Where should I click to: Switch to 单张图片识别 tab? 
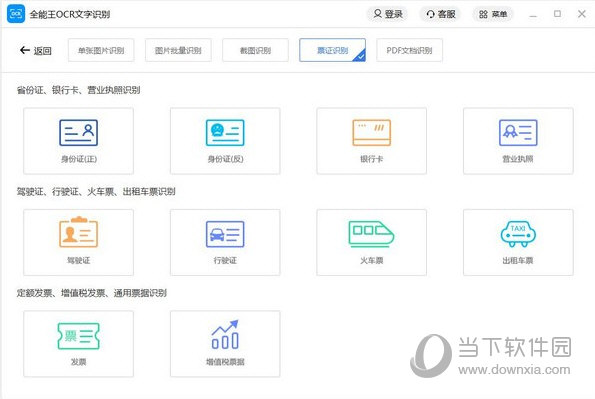[101, 50]
